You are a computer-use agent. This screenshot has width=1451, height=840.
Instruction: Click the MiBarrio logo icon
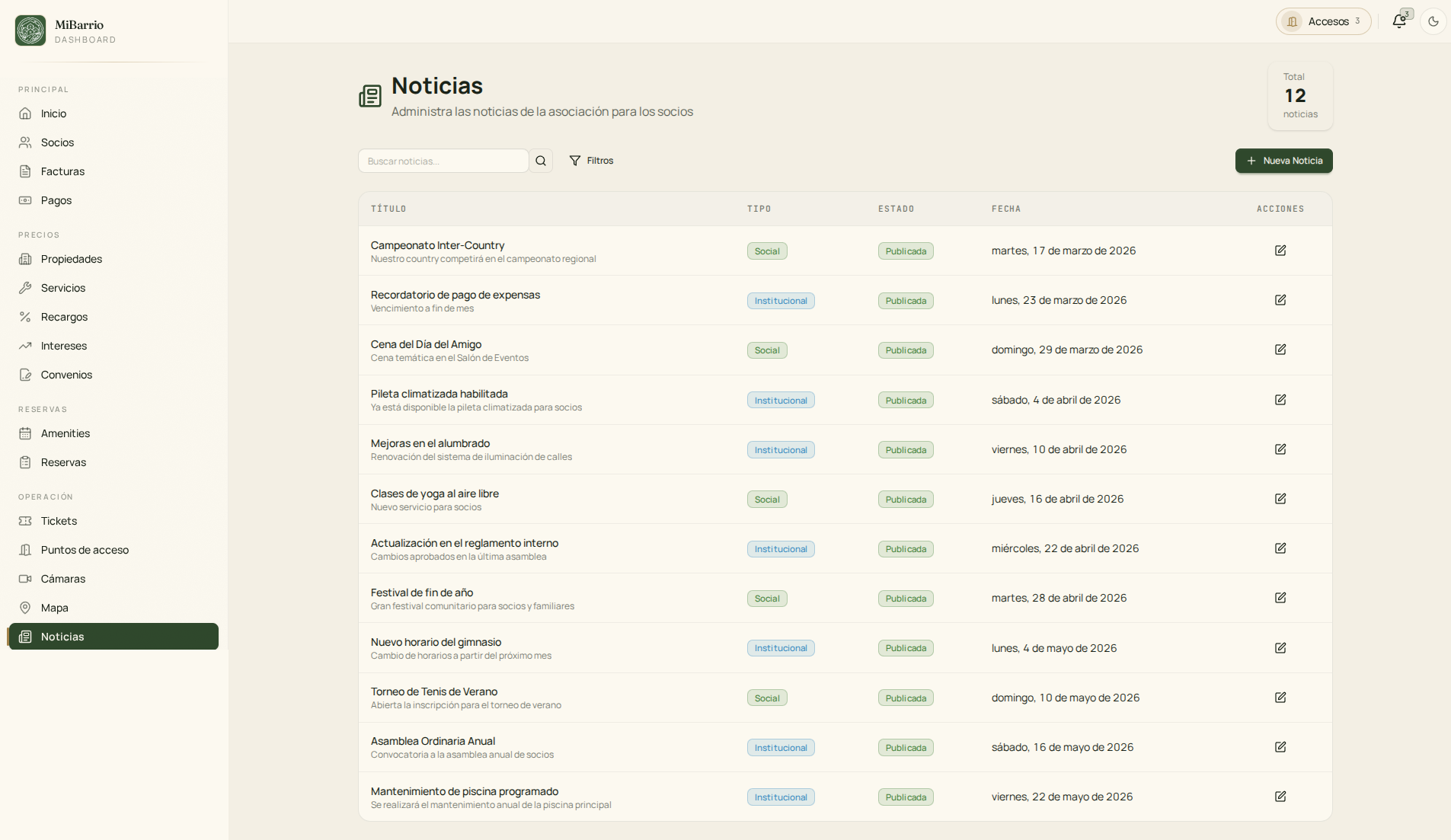[30, 30]
